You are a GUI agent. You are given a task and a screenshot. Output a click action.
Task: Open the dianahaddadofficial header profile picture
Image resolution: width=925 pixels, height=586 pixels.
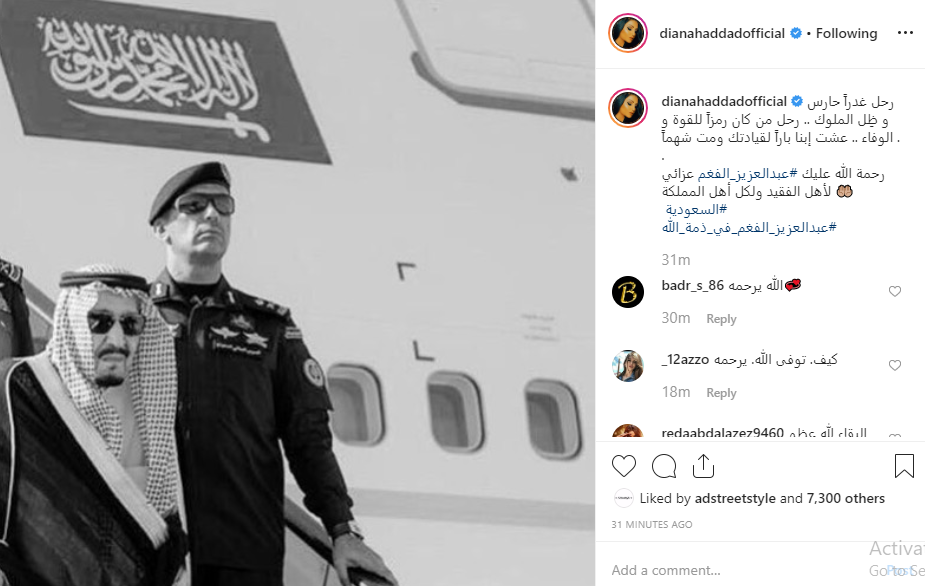coord(628,33)
